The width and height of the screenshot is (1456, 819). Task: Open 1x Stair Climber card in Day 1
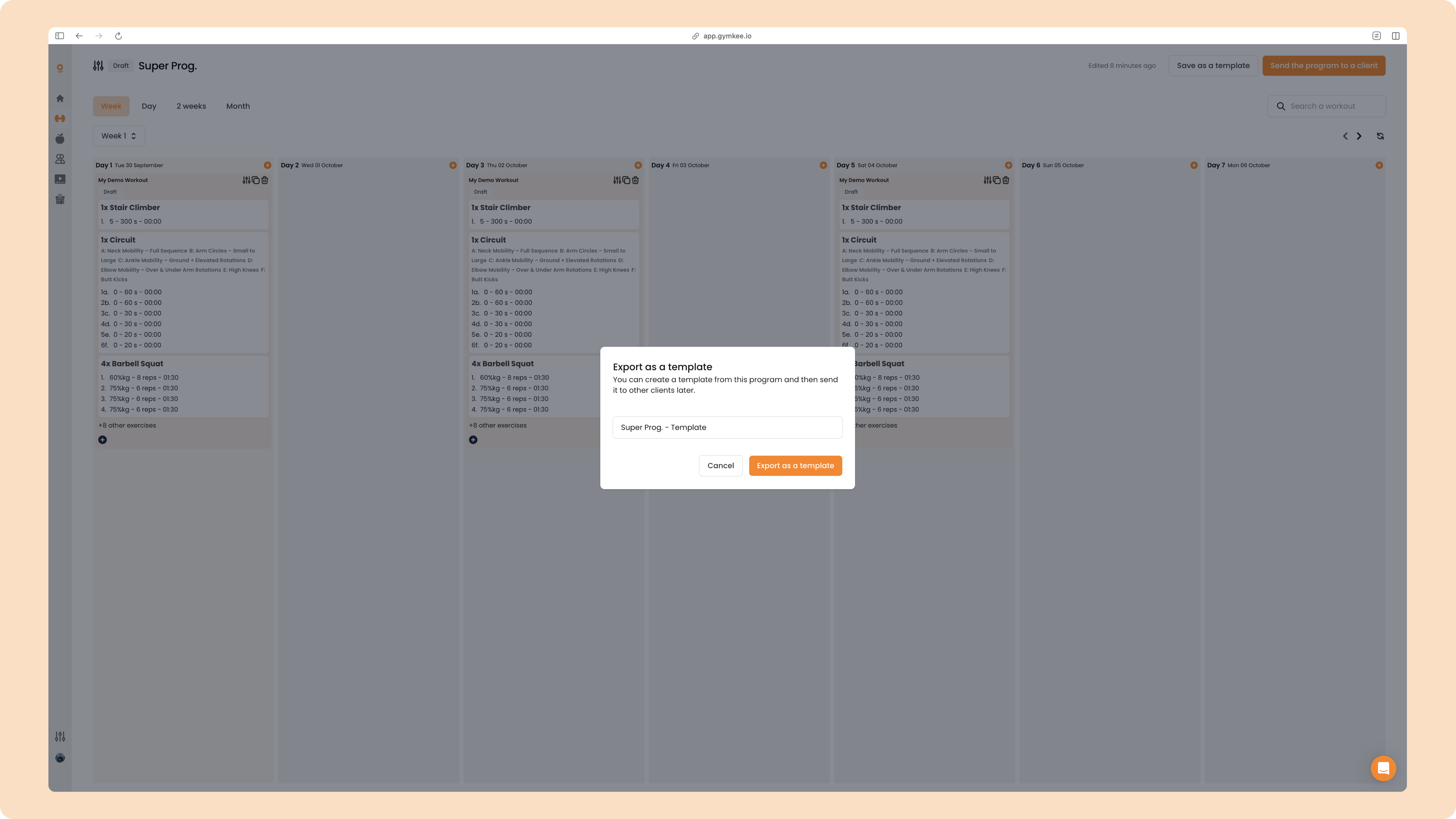click(x=183, y=214)
